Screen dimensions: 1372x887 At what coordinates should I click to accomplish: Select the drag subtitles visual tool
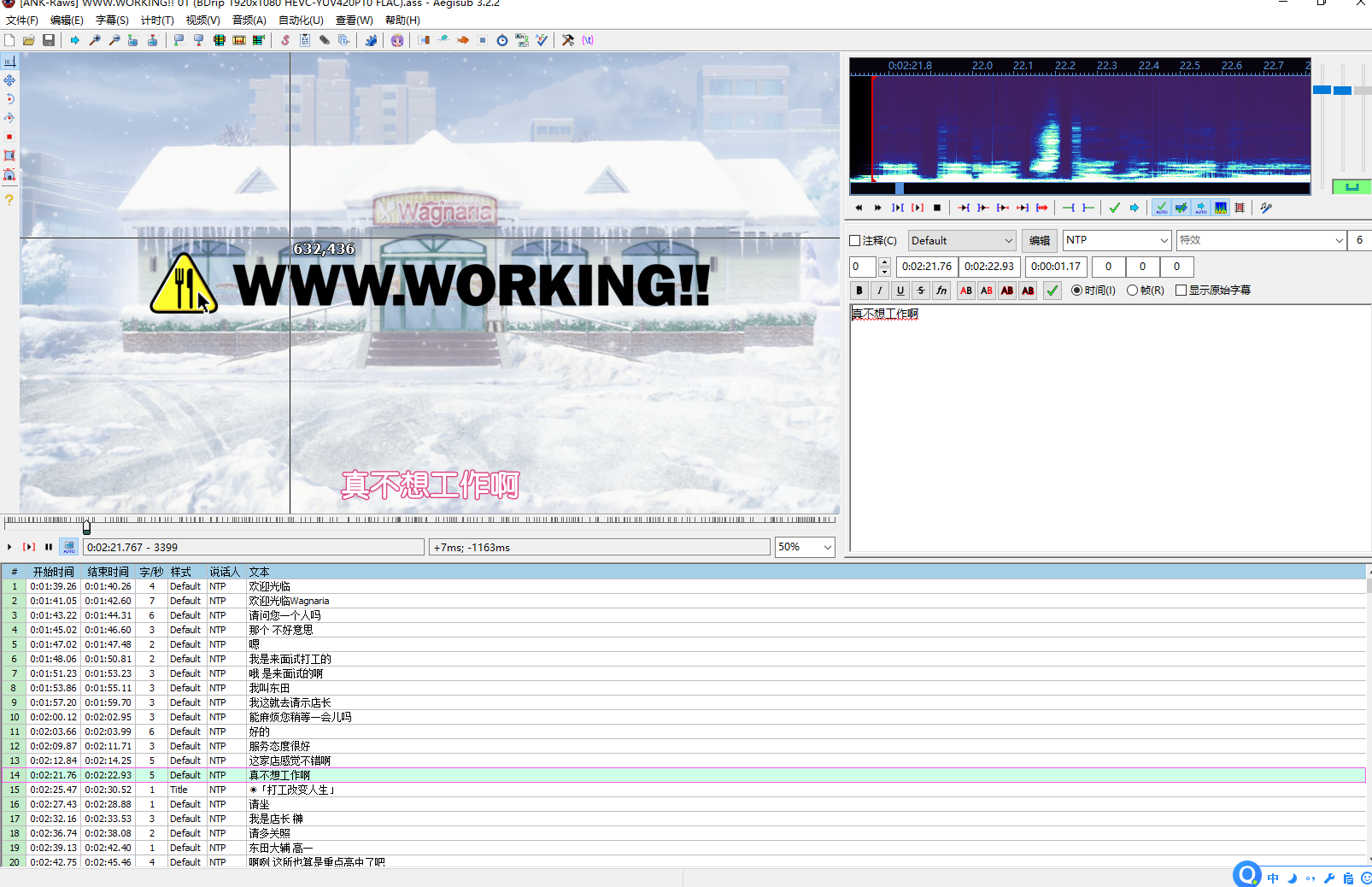(x=9, y=80)
